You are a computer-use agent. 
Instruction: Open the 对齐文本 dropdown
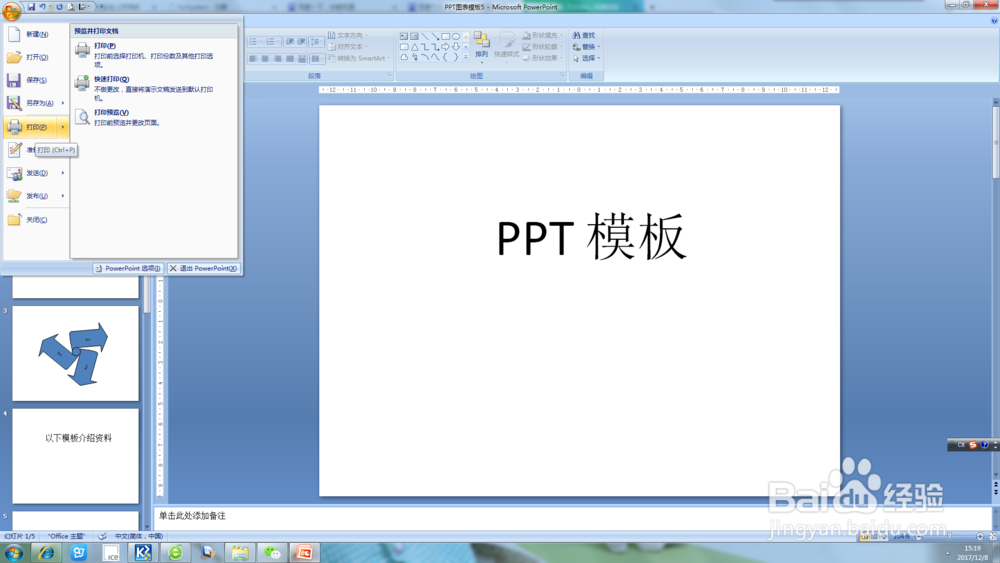[x=348, y=47]
